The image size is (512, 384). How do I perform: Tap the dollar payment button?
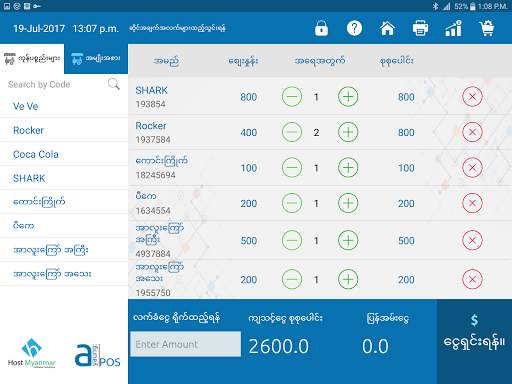pyautogui.click(x=474, y=342)
